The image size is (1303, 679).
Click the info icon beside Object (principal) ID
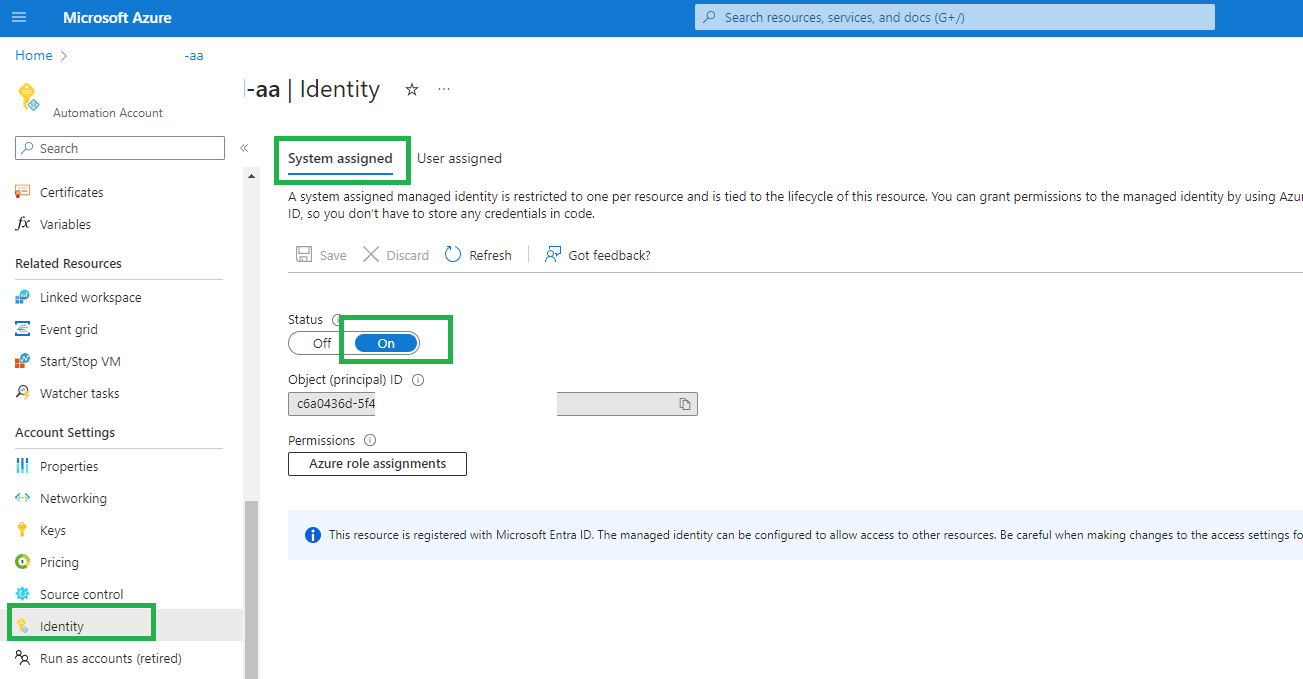point(418,380)
